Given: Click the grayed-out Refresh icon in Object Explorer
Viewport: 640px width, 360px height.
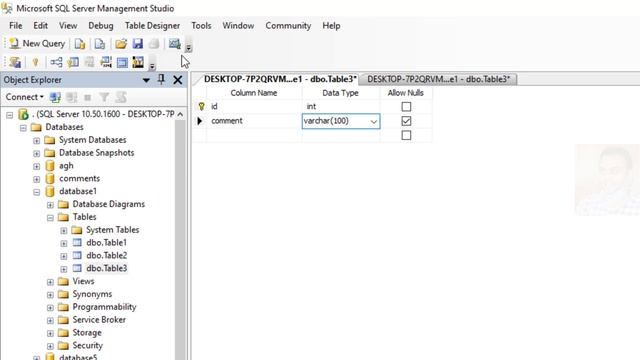Looking at the screenshot, I should pyautogui.click(x=121, y=97).
